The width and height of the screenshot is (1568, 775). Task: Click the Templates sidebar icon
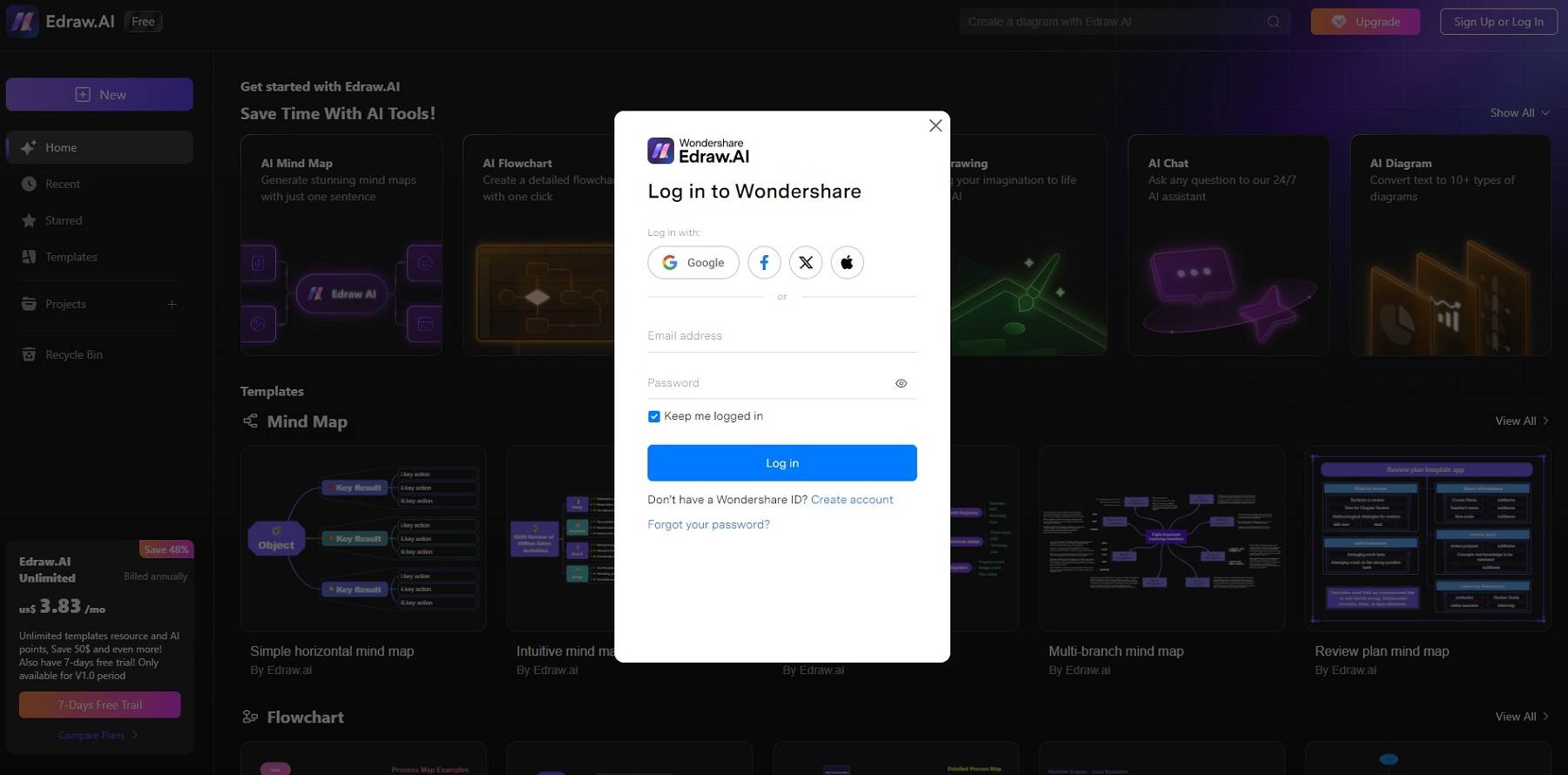point(29,257)
